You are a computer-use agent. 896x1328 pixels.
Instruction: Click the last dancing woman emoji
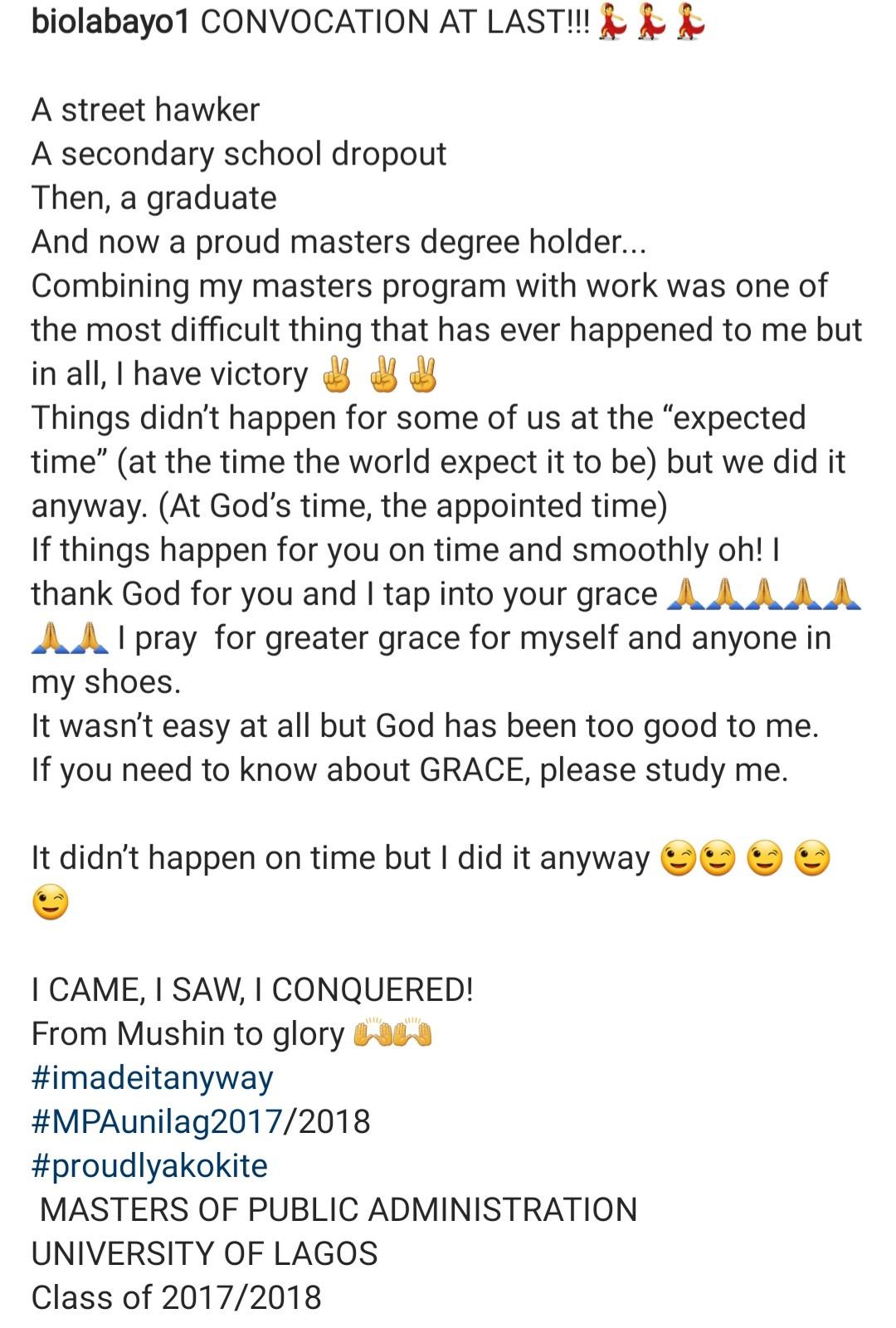[690, 23]
